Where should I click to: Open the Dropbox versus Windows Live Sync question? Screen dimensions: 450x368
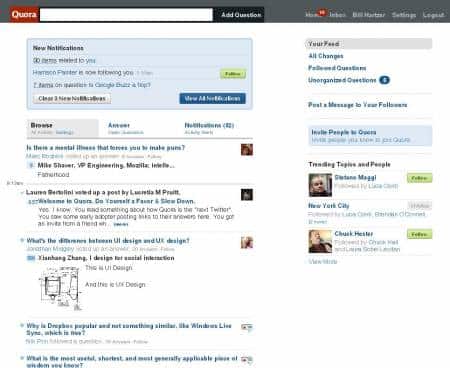click(129, 329)
